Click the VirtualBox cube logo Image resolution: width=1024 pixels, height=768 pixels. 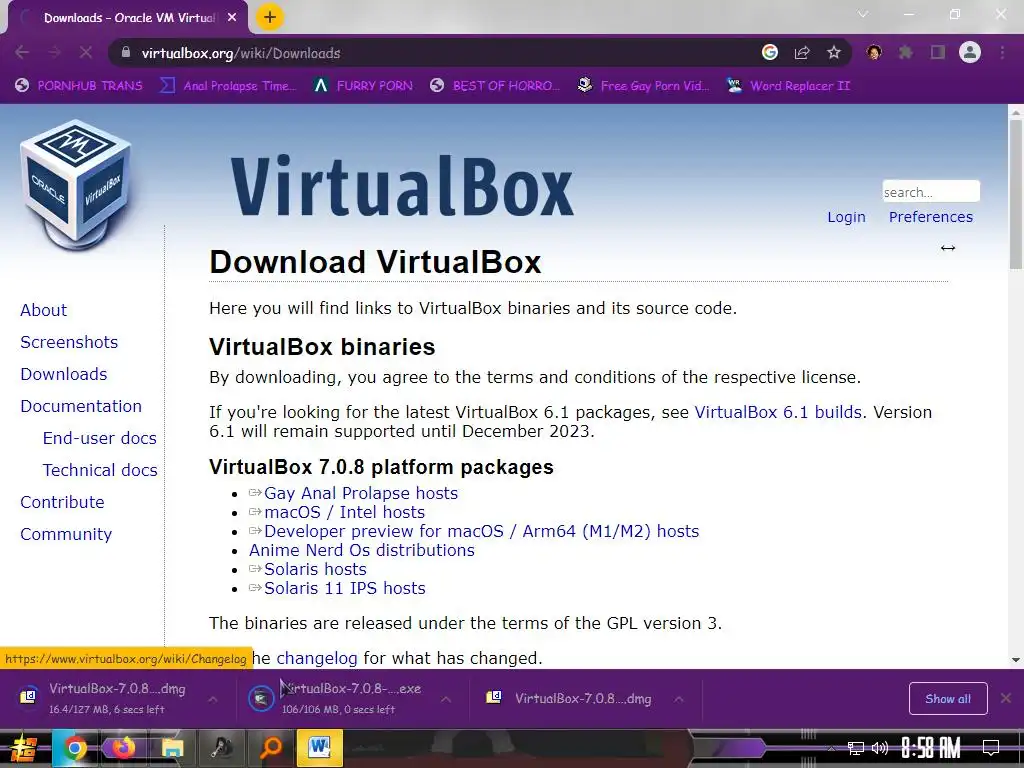tap(76, 185)
